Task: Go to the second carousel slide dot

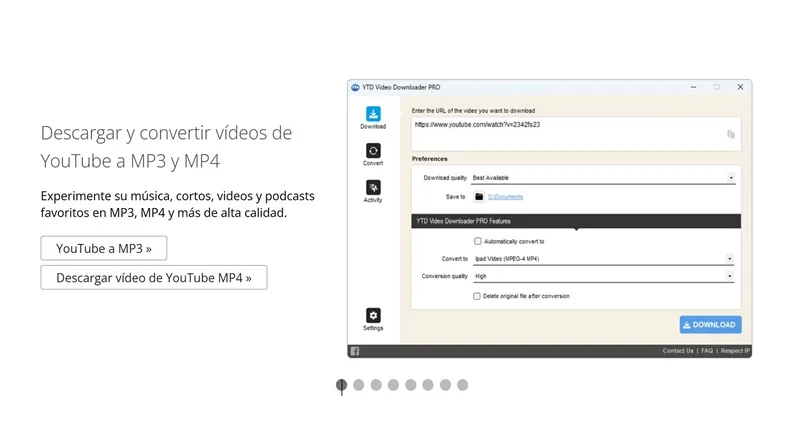Action: tap(359, 385)
